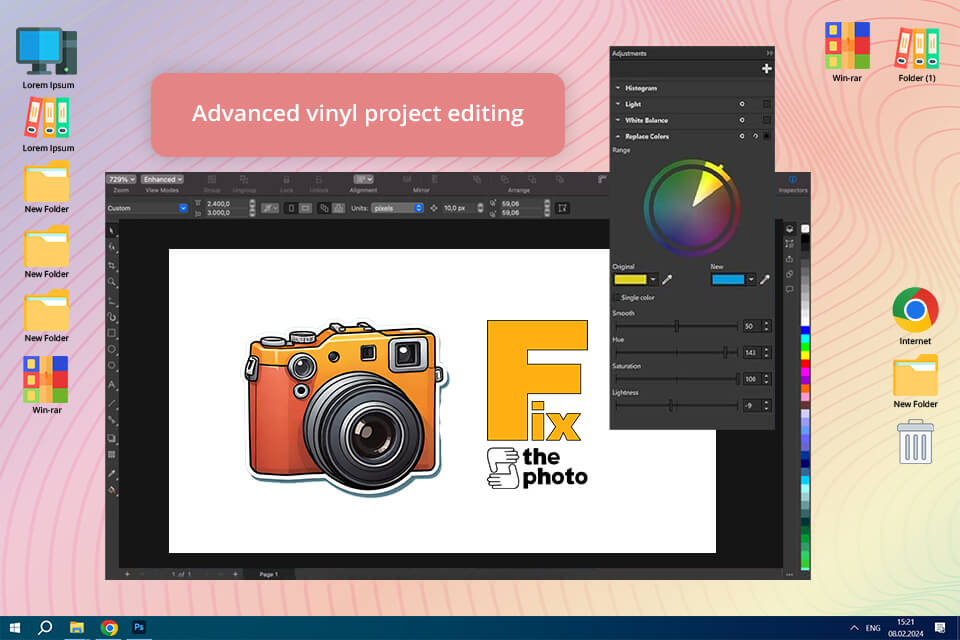960x640 pixels.
Task: Collapse the White Balance section
Action: 618,120
